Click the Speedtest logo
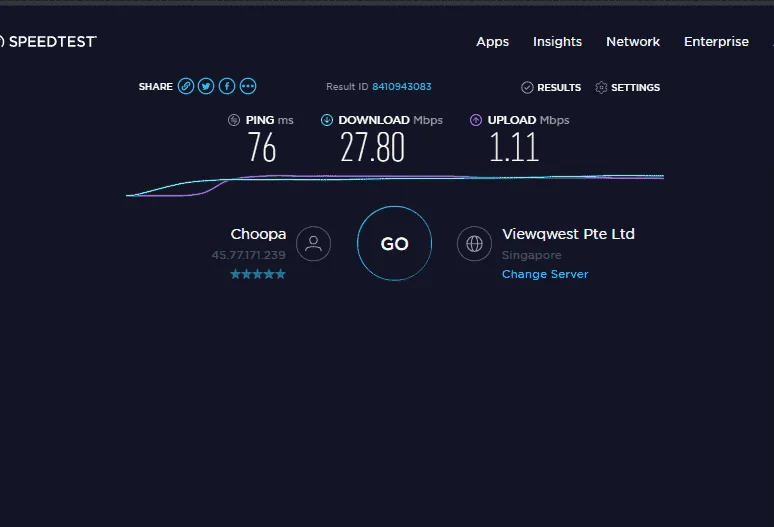This screenshot has width=774, height=527. (x=48, y=41)
